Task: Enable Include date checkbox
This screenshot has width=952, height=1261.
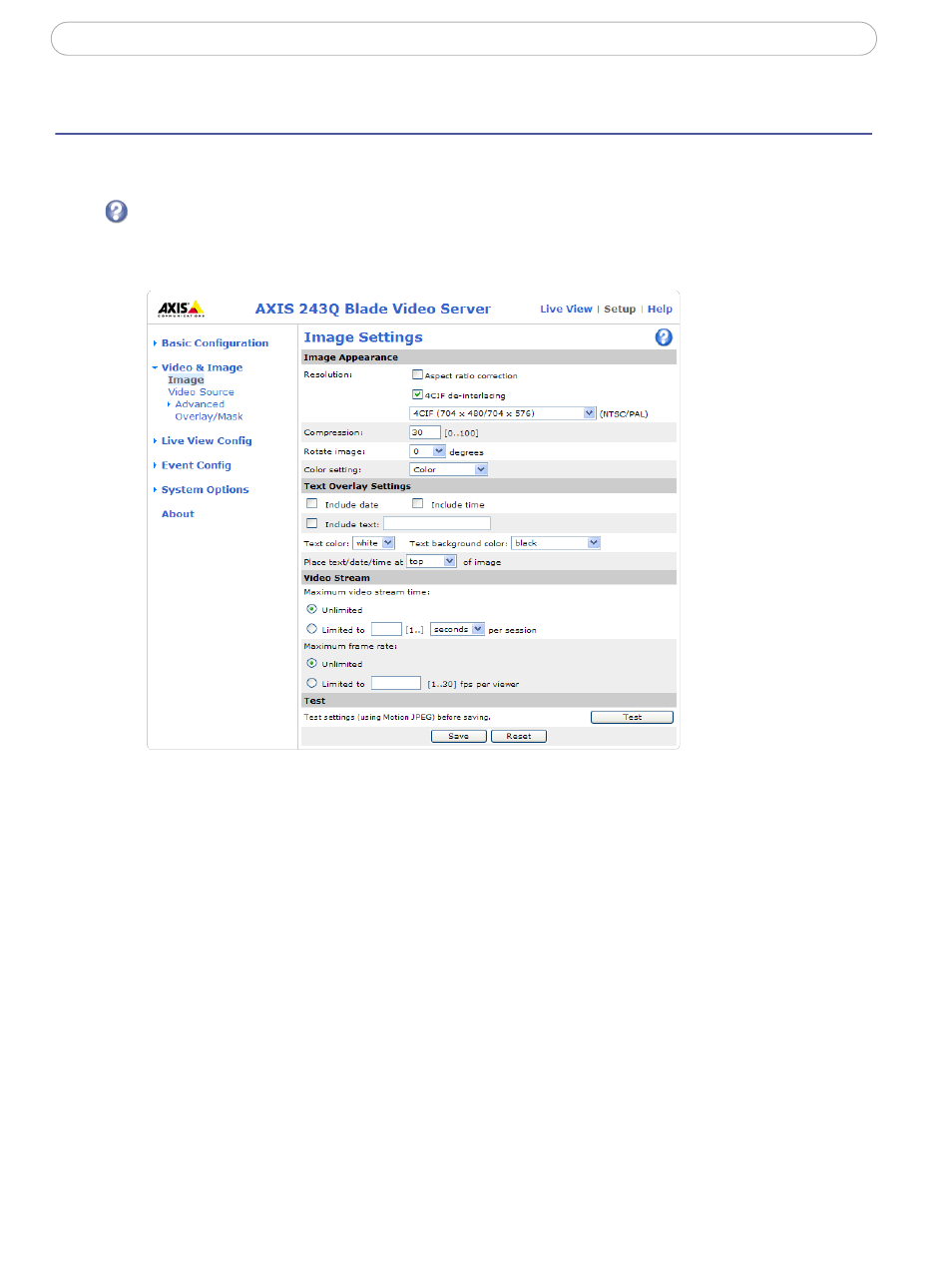Action: click(x=312, y=503)
